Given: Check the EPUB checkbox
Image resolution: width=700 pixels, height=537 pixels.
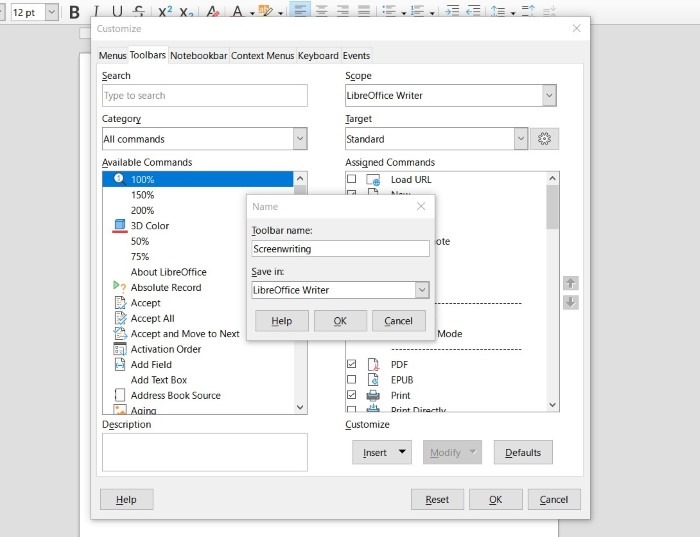Looking at the screenshot, I should coord(352,380).
